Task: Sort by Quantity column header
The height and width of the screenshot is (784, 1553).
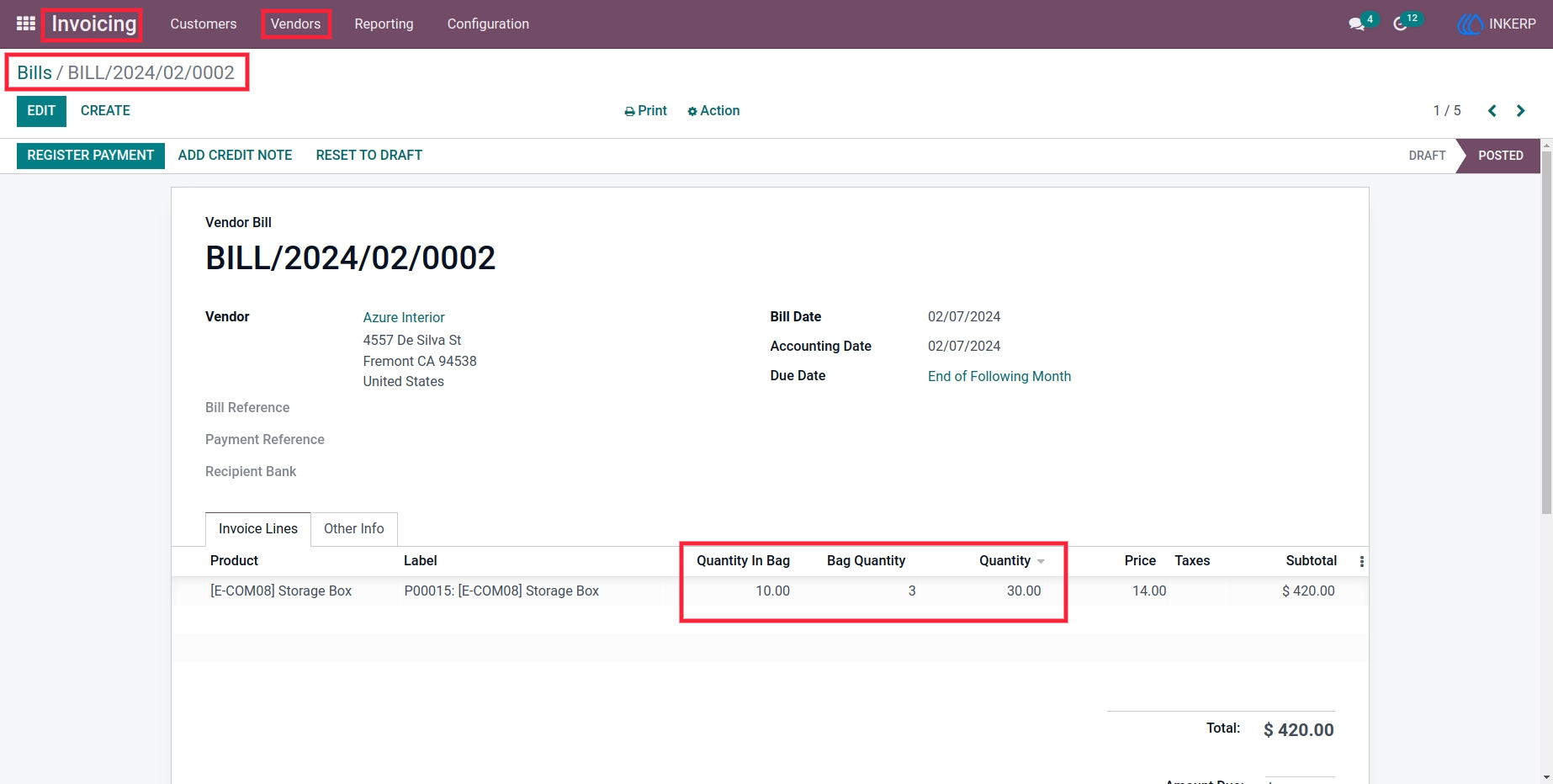Action: coord(1004,561)
